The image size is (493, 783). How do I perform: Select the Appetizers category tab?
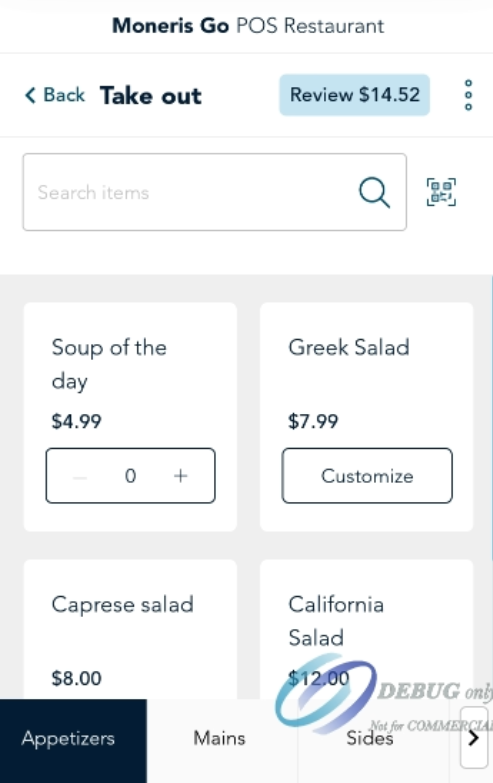point(68,738)
